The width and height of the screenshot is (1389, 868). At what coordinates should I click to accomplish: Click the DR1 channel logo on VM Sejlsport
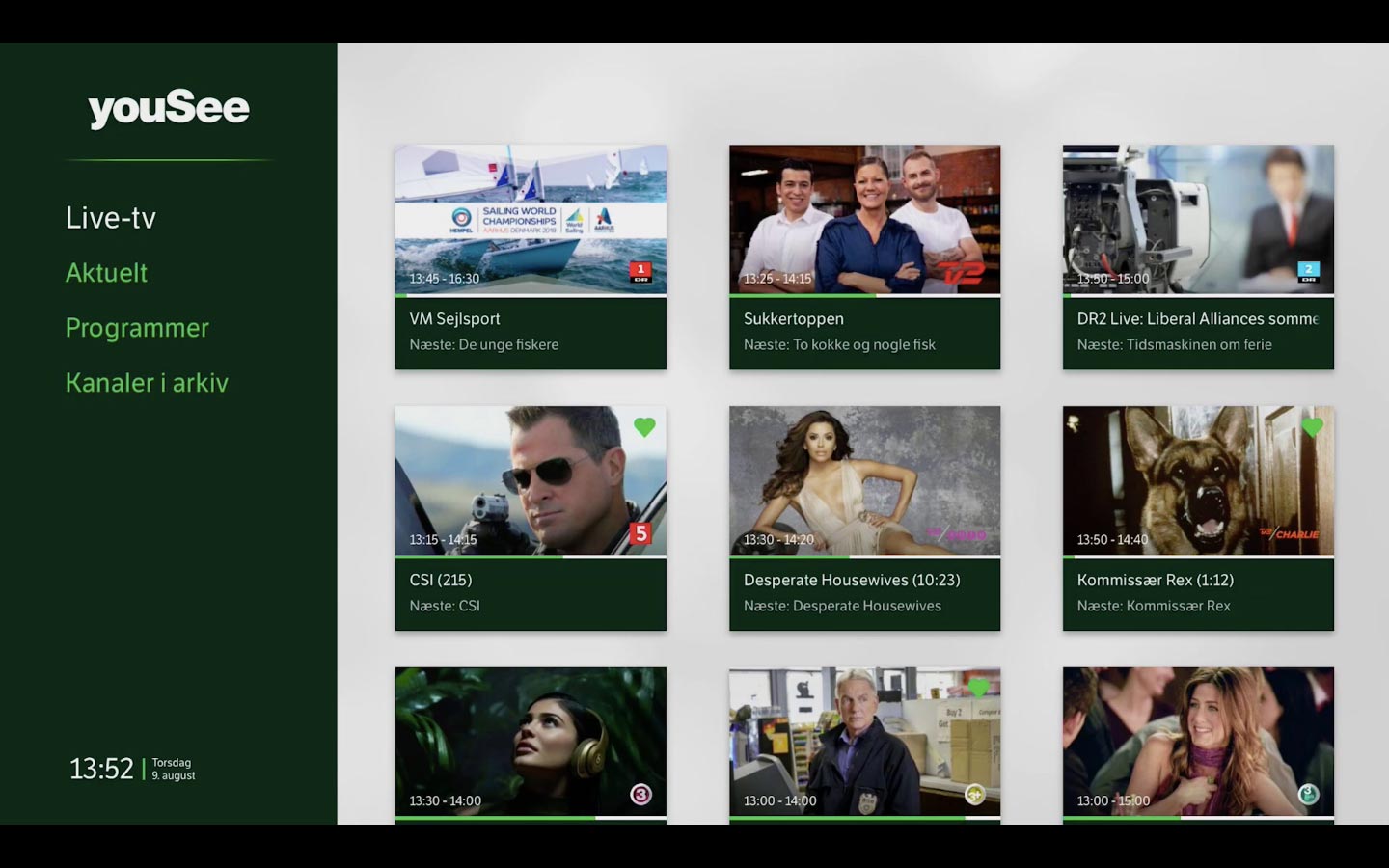pyautogui.click(x=640, y=272)
